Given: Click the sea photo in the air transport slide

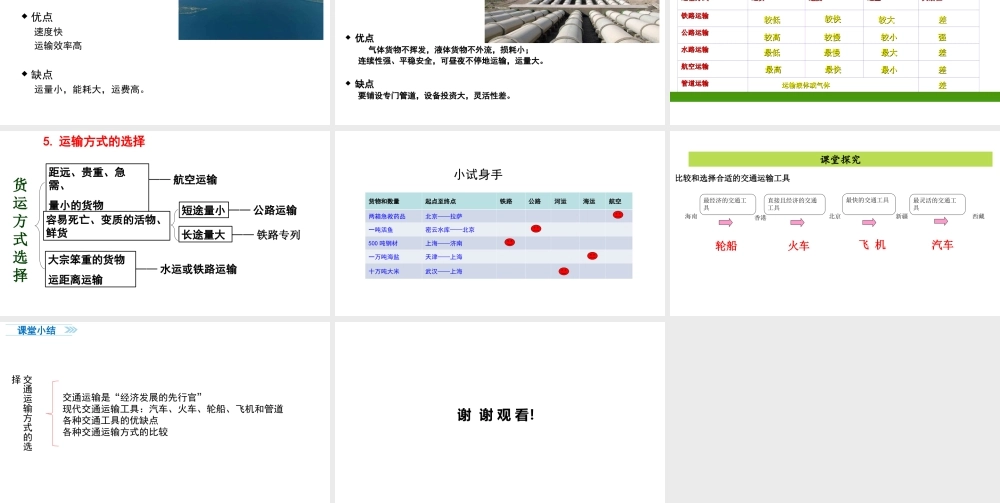Looking at the screenshot, I should coord(251,20).
